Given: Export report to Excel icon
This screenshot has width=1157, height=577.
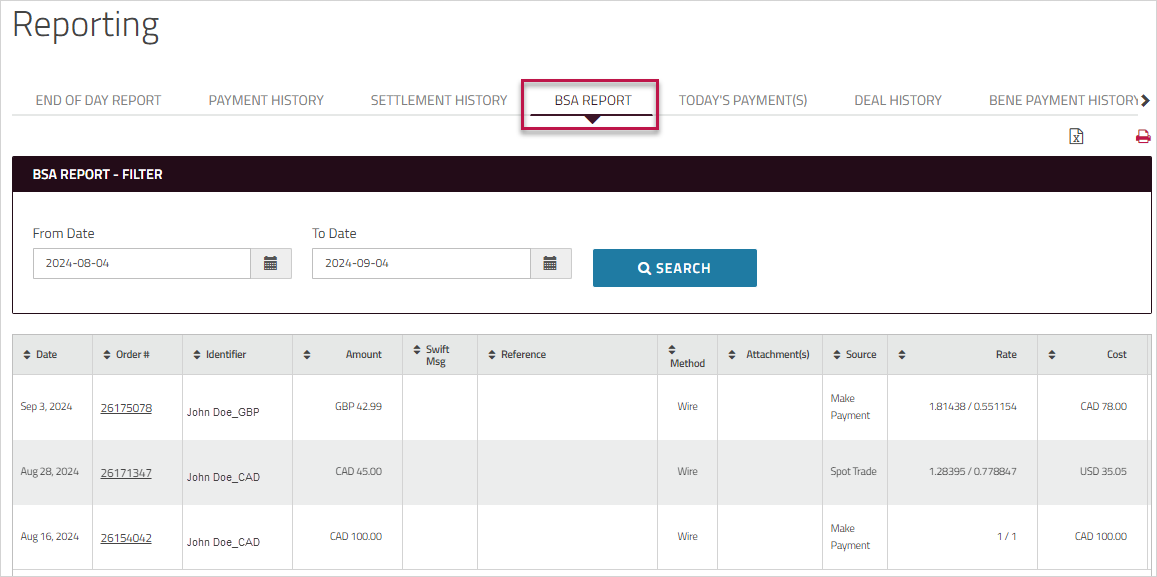Looking at the screenshot, I should (1076, 137).
